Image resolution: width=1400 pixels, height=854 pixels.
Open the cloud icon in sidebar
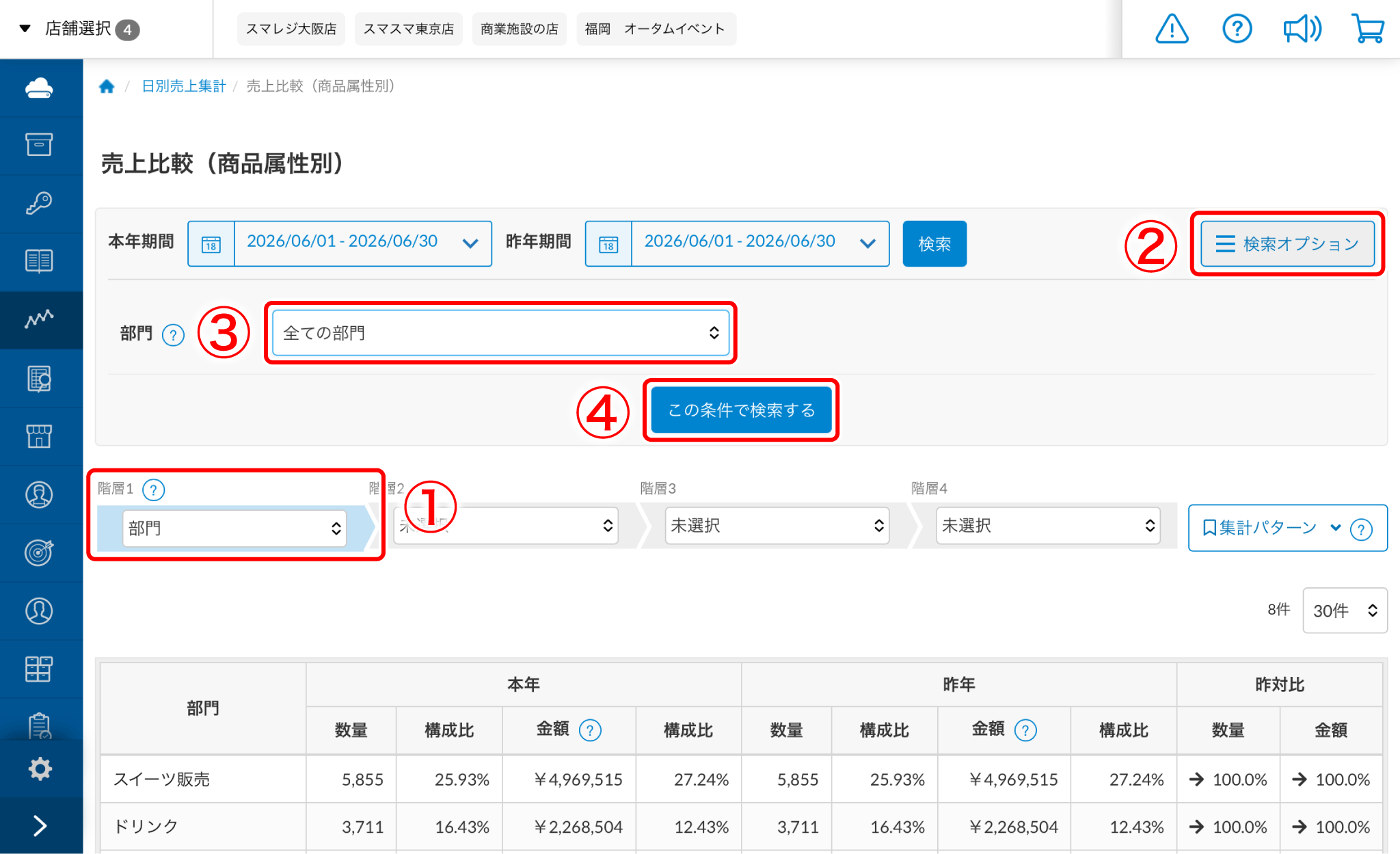[x=40, y=88]
